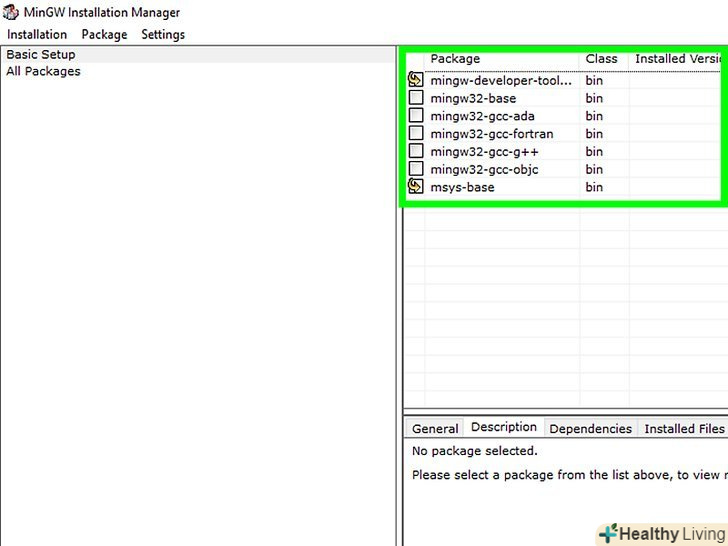Click the bin class cell for mingw32-gcc-ada
This screenshot has width=728, height=546.
594,116
